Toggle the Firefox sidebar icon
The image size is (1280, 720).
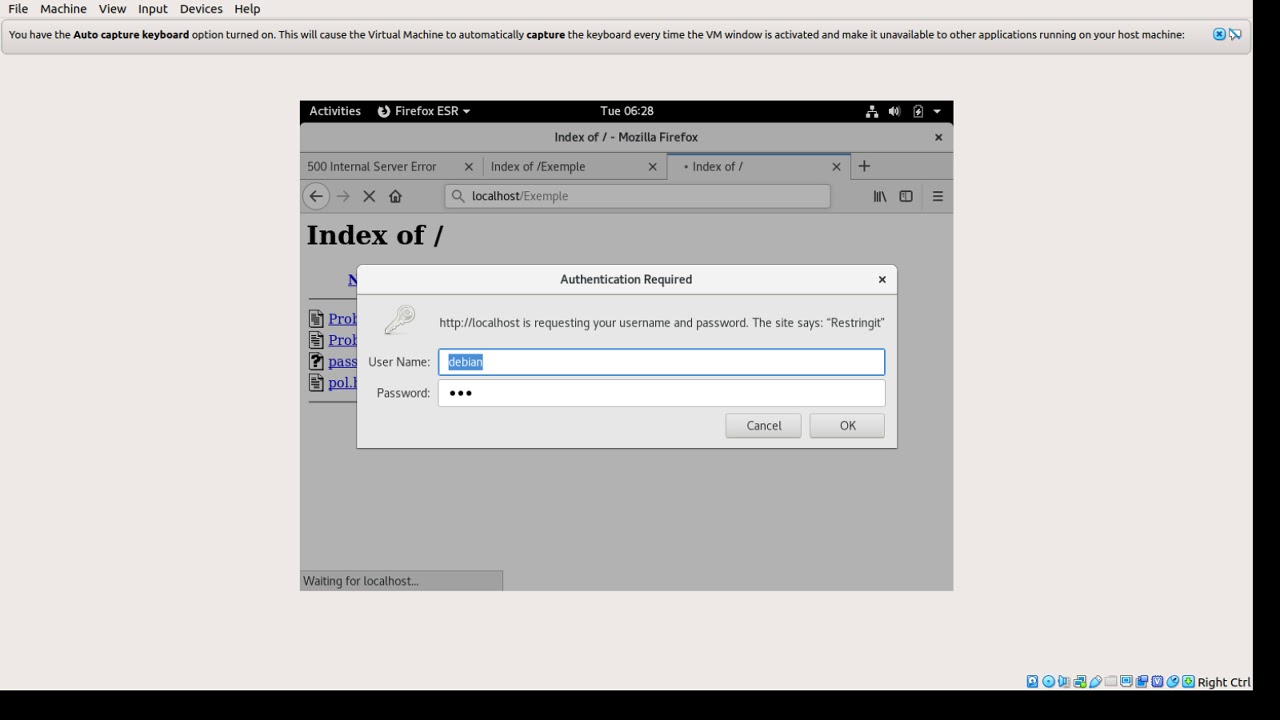906,196
